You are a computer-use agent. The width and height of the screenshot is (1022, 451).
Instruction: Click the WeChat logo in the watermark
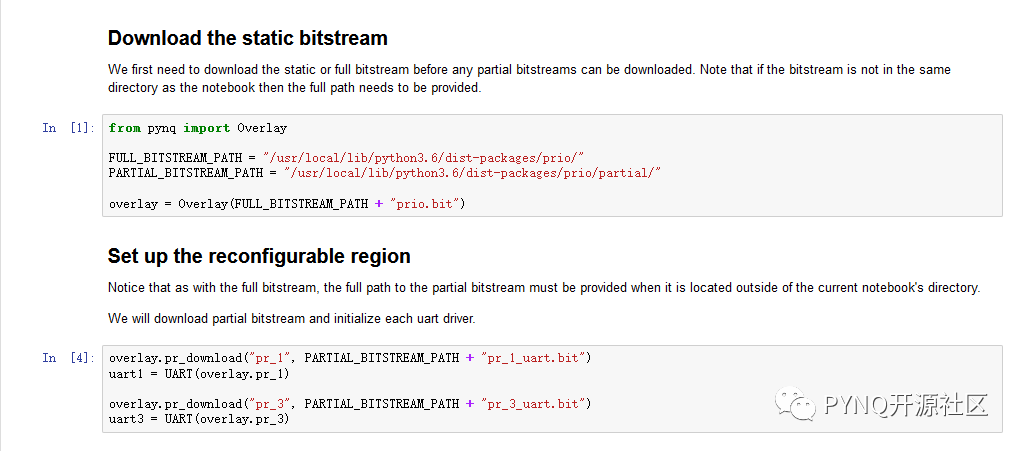point(800,404)
